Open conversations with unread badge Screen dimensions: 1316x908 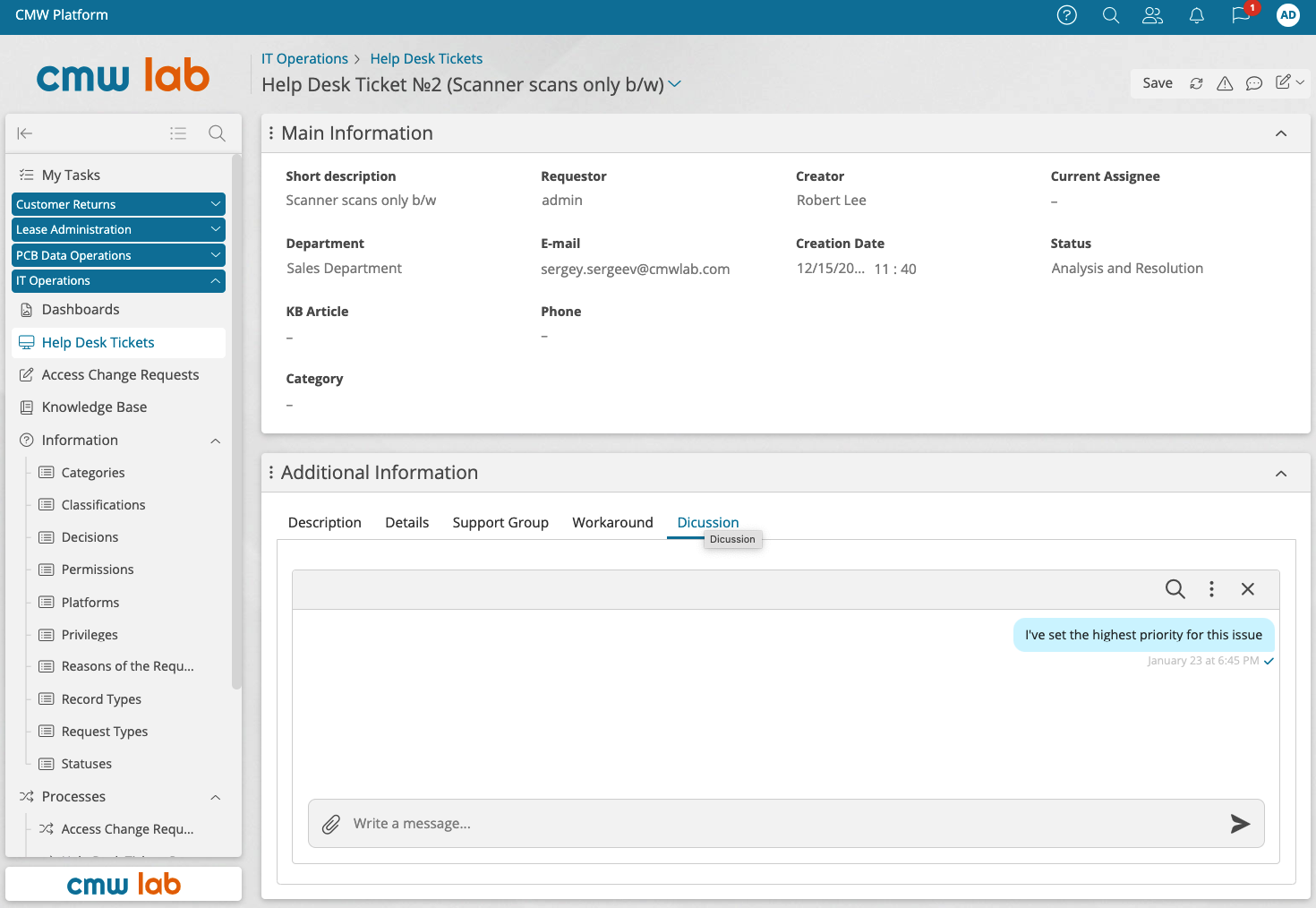pyautogui.click(x=1242, y=15)
